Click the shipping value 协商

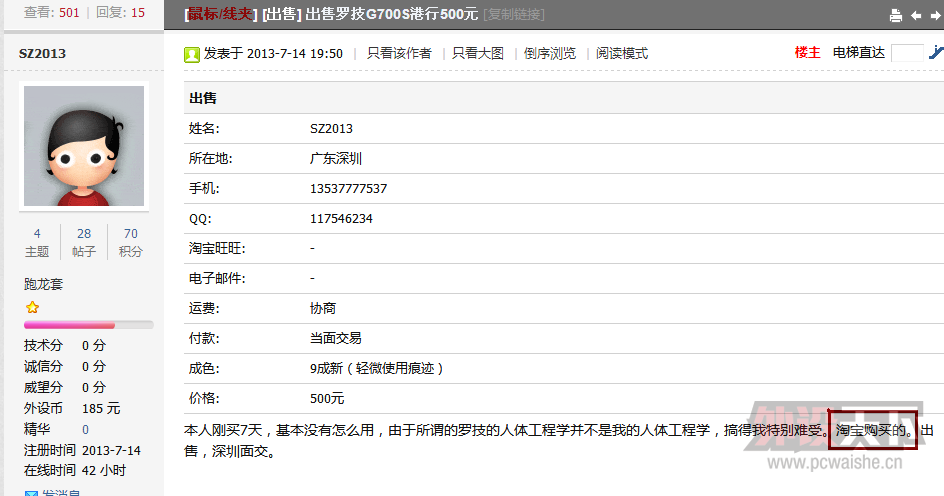(x=323, y=308)
